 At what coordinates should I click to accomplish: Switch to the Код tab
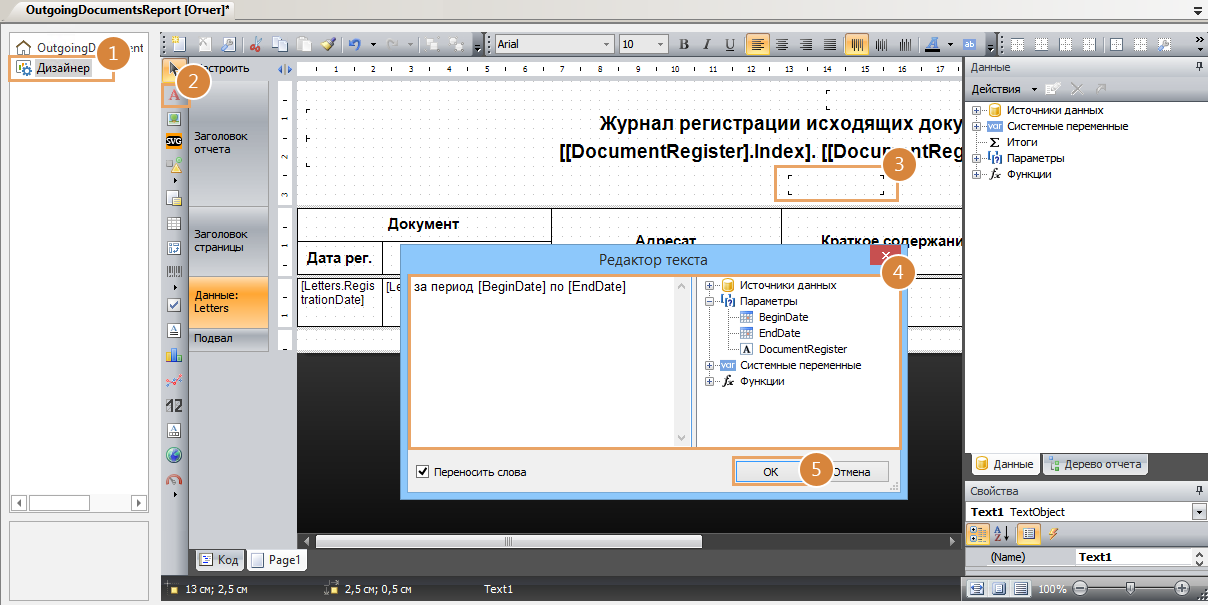coord(219,560)
